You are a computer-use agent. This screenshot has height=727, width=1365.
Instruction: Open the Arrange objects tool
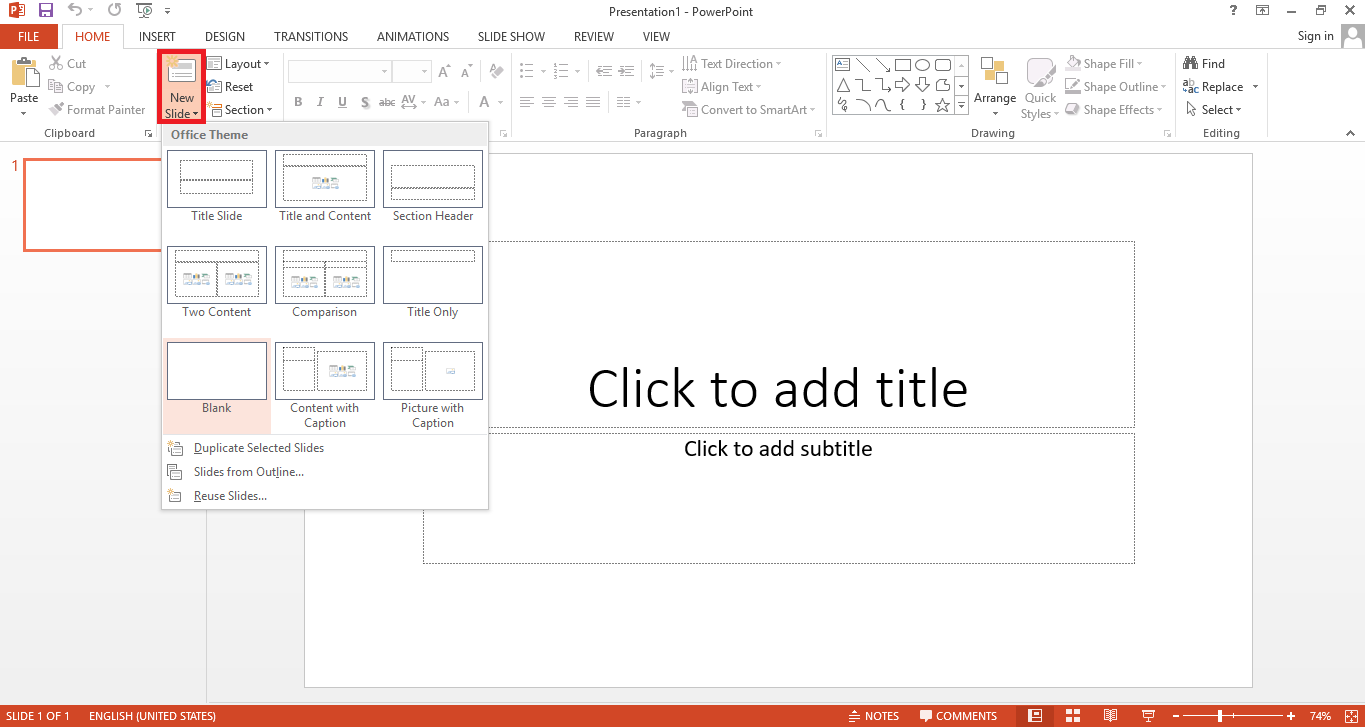coord(995,87)
